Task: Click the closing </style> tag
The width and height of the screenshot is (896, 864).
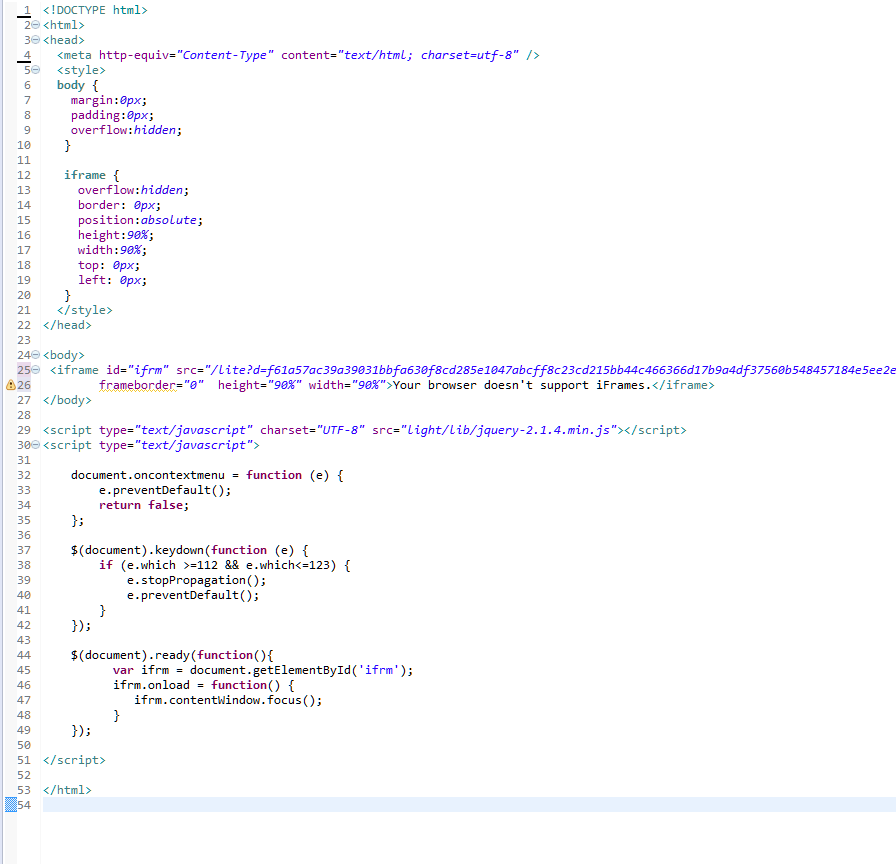Action: tap(85, 310)
